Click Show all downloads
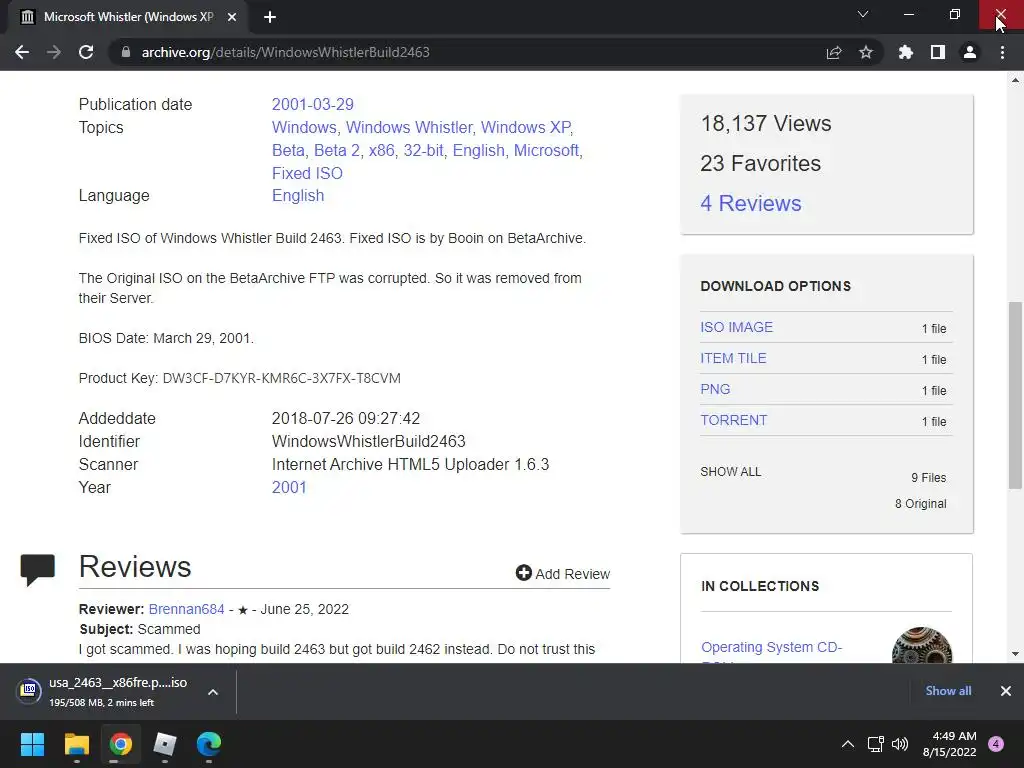 948,691
